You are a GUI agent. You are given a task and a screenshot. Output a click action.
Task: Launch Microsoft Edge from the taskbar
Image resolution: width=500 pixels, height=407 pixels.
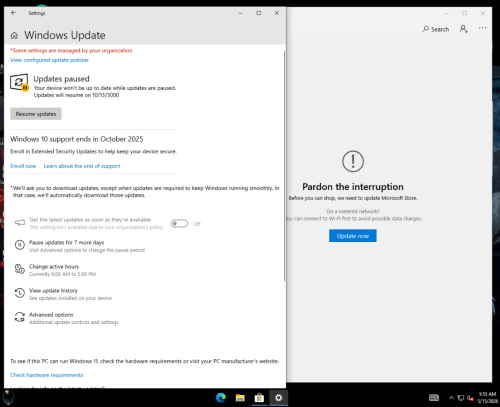click(221, 398)
